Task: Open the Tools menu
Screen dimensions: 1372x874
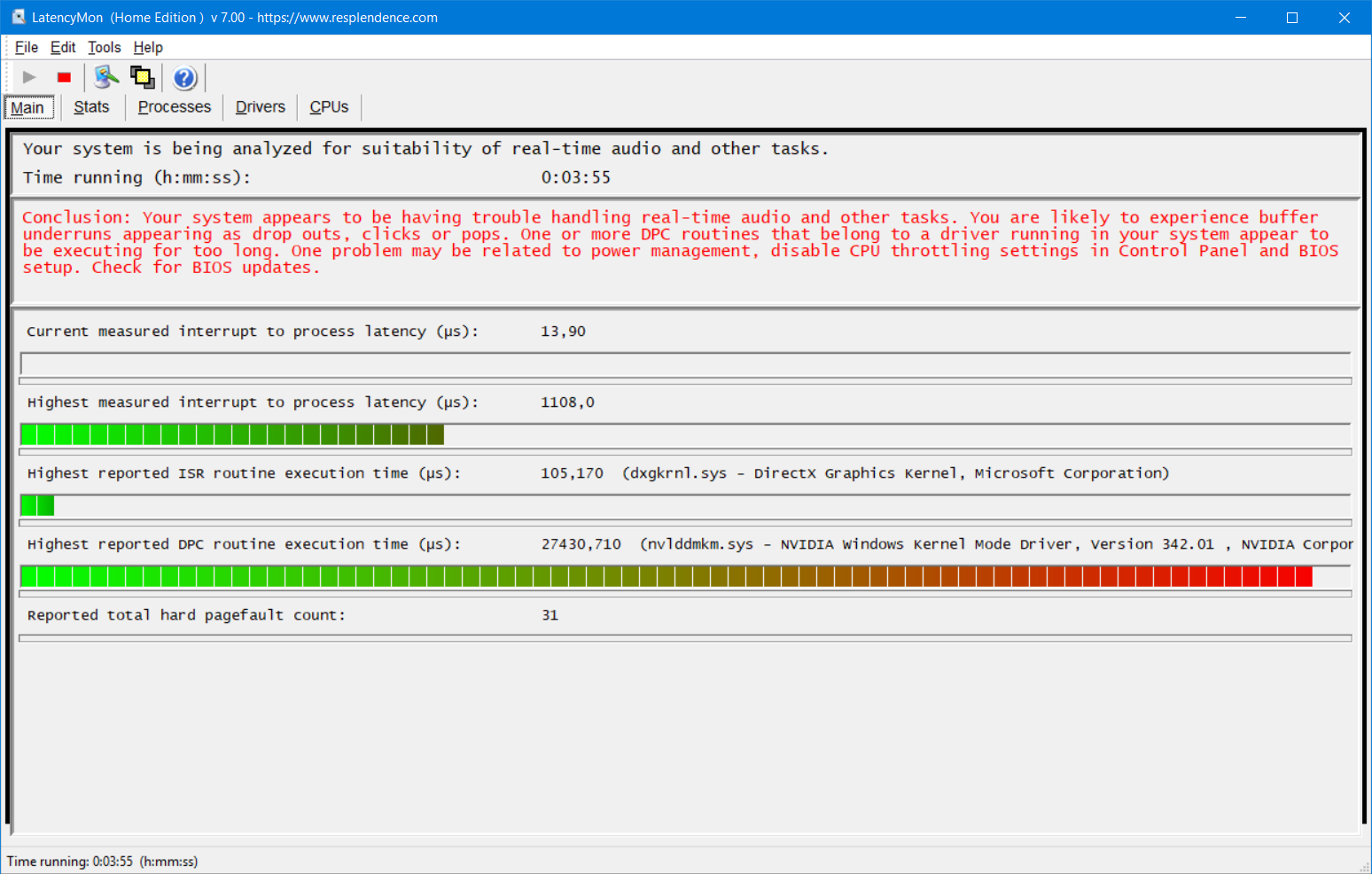Action: click(104, 48)
